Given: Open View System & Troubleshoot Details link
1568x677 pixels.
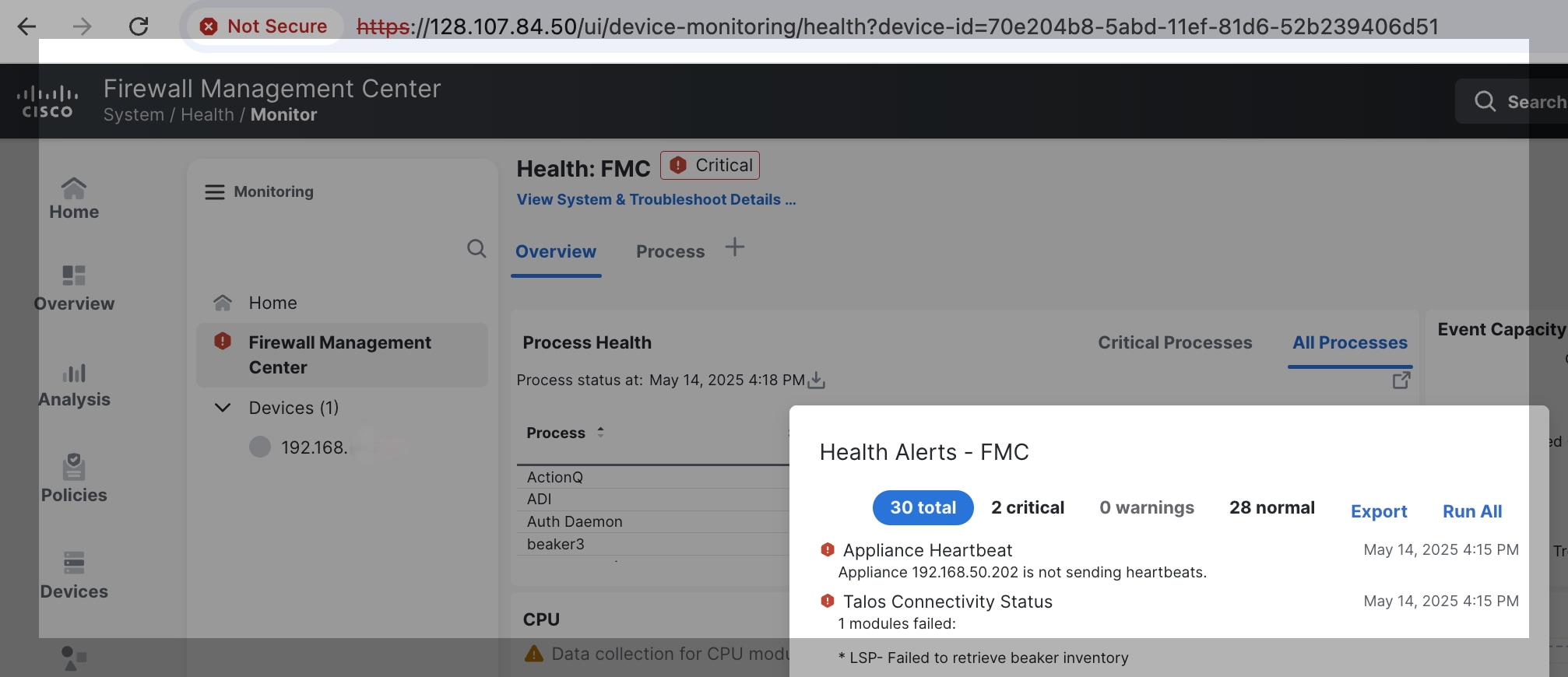Looking at the screenshot, I should [656, 200].
